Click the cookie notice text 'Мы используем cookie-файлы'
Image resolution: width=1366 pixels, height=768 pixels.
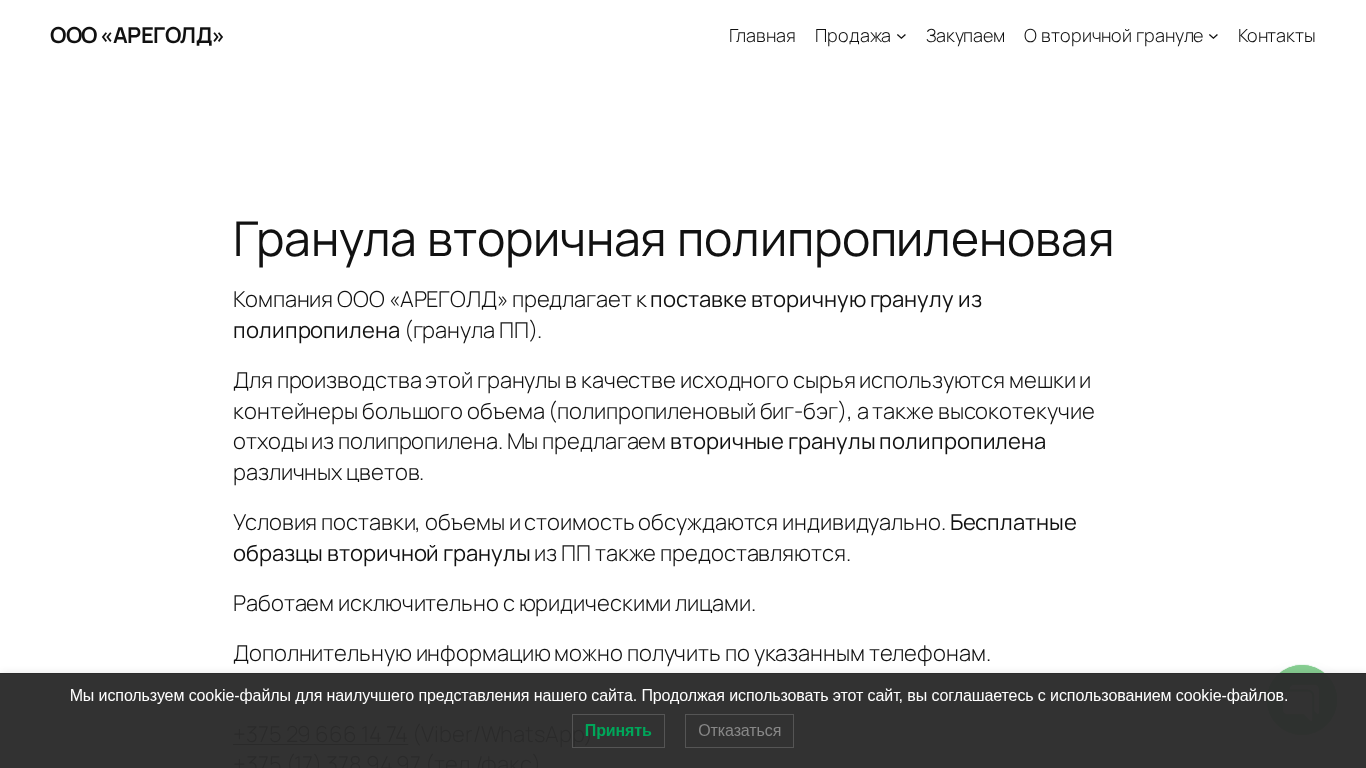click(679, 695)
